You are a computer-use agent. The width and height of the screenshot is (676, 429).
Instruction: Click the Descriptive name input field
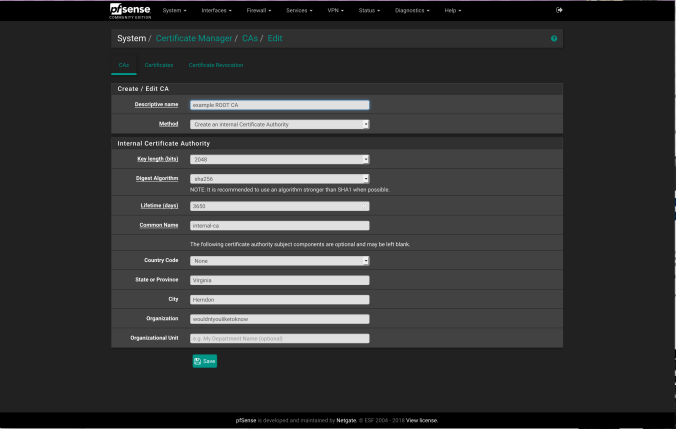[280, 104]
